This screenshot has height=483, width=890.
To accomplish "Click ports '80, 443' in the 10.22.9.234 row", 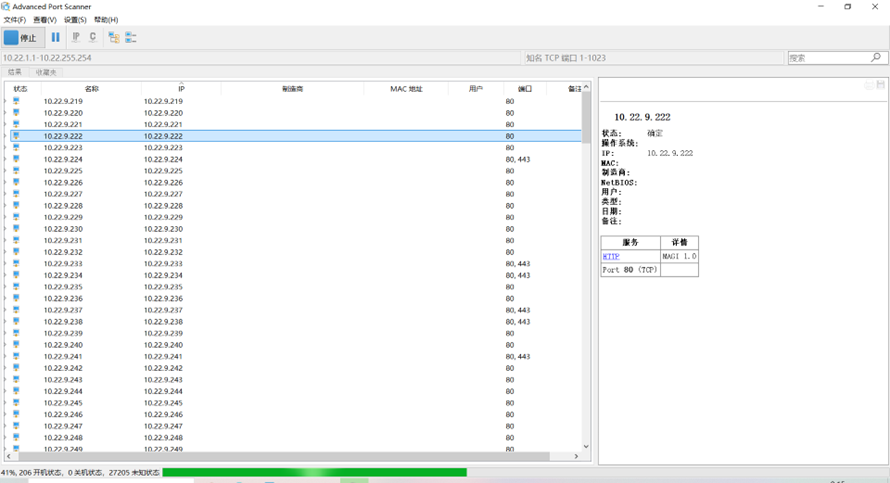I will click(518, 275).
